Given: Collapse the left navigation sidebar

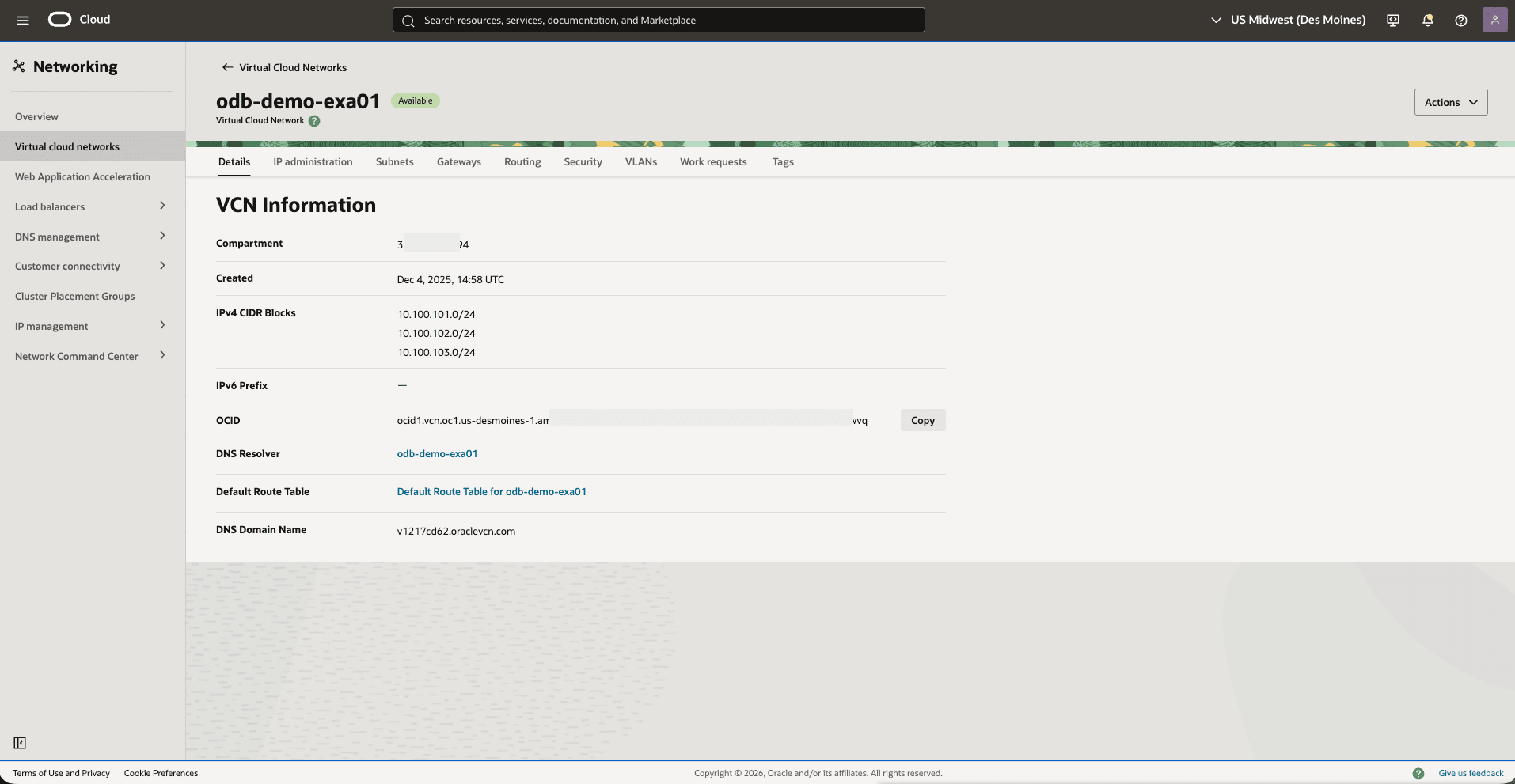Looking at the screenshot, I should pos(20,743).
